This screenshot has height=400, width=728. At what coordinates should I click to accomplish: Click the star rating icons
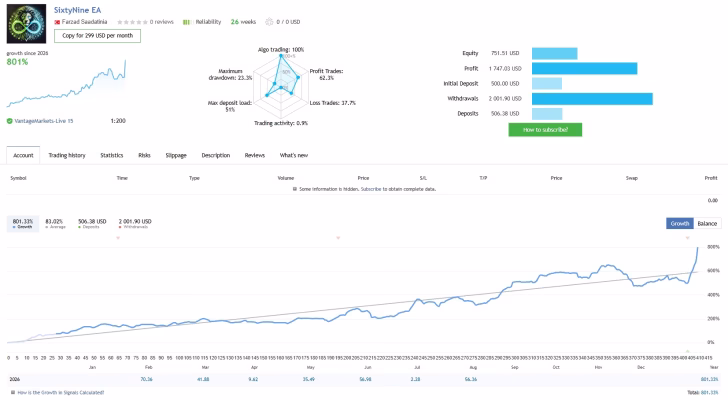tap(132, 22)
